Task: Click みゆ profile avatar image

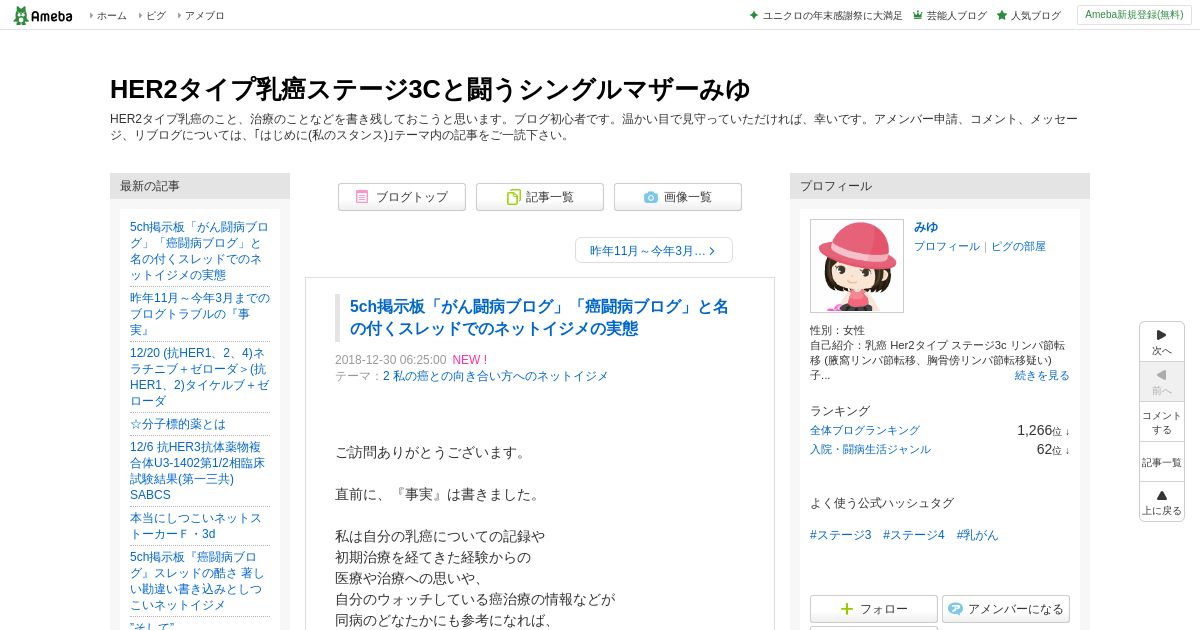Action: tap(857, 266)
